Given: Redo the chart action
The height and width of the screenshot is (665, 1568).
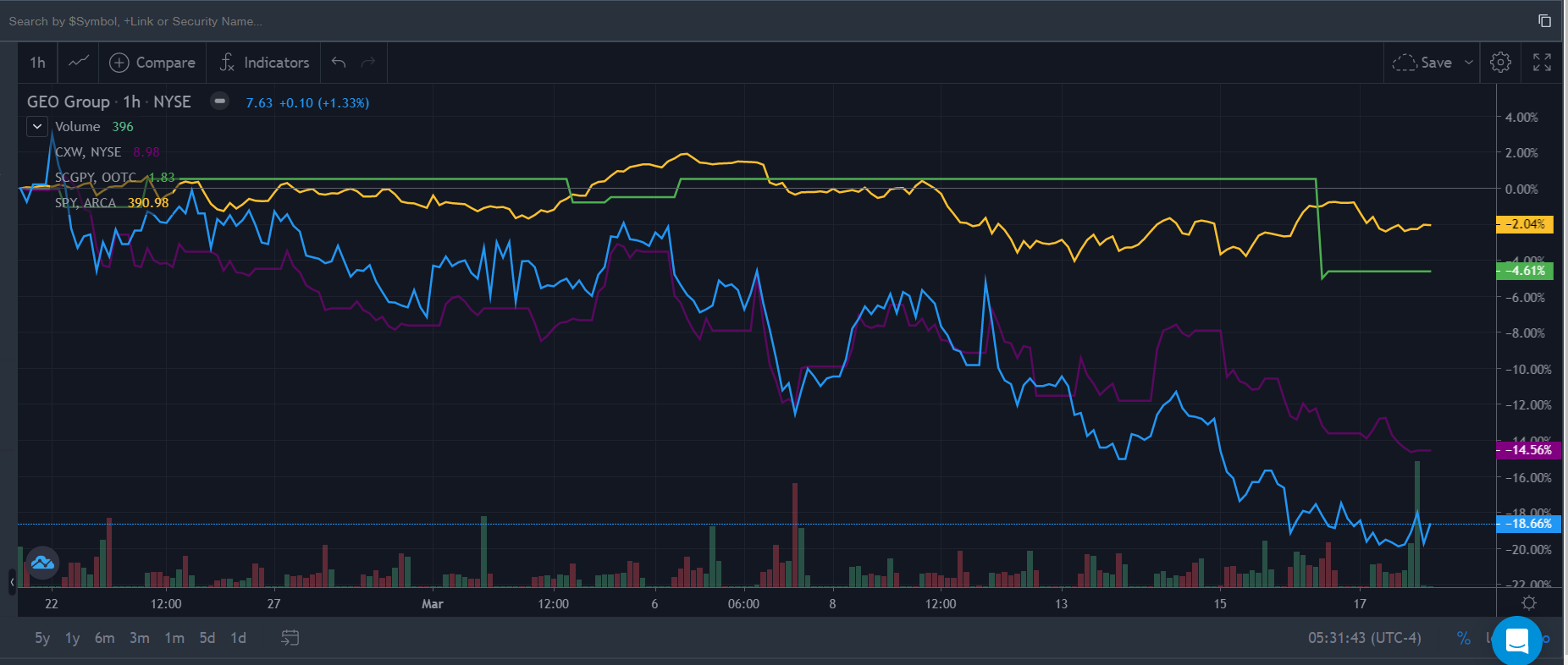Looking at the screenshot, I should (x=368, y=63).
